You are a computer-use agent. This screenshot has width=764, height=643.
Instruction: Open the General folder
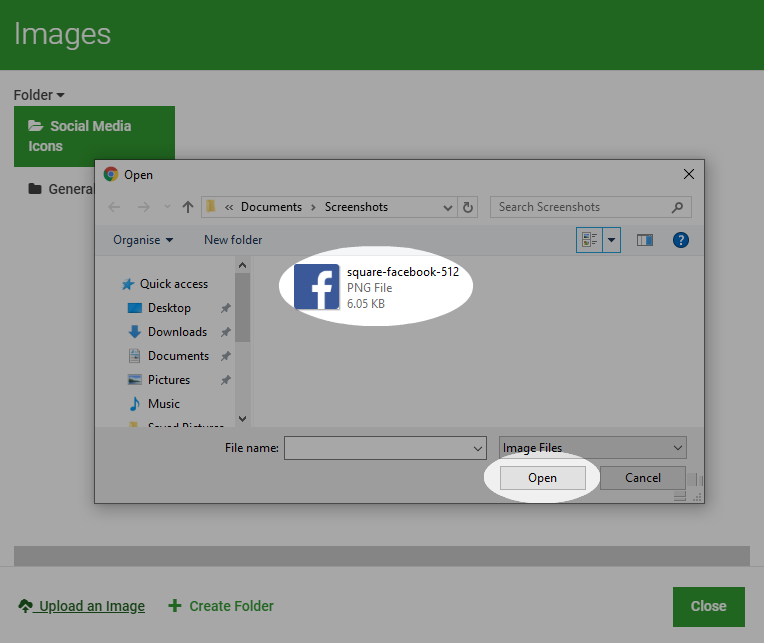61,189
